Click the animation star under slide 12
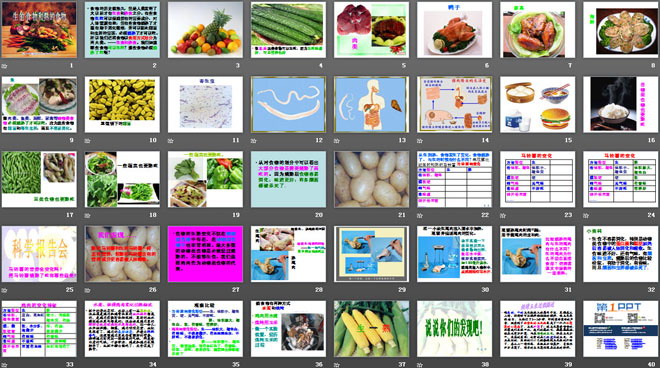The width and height of the screenshot is (660, 368). (254, 141)
